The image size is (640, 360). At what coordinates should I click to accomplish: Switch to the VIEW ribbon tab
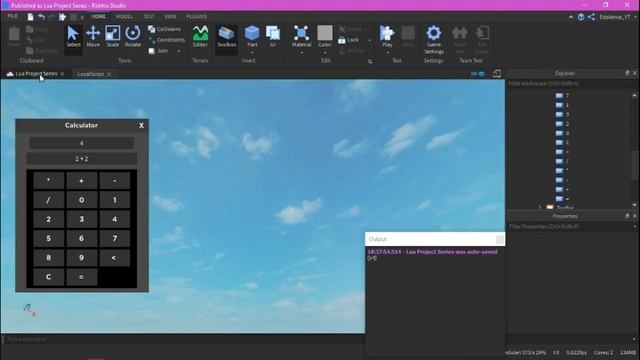point(170,16)
